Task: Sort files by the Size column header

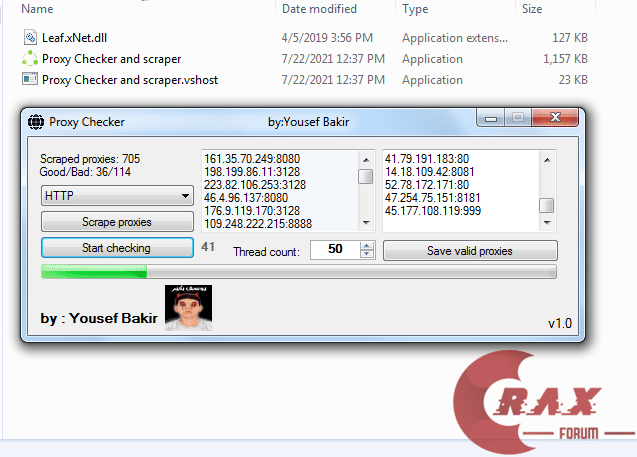Action: pos(532,9)
